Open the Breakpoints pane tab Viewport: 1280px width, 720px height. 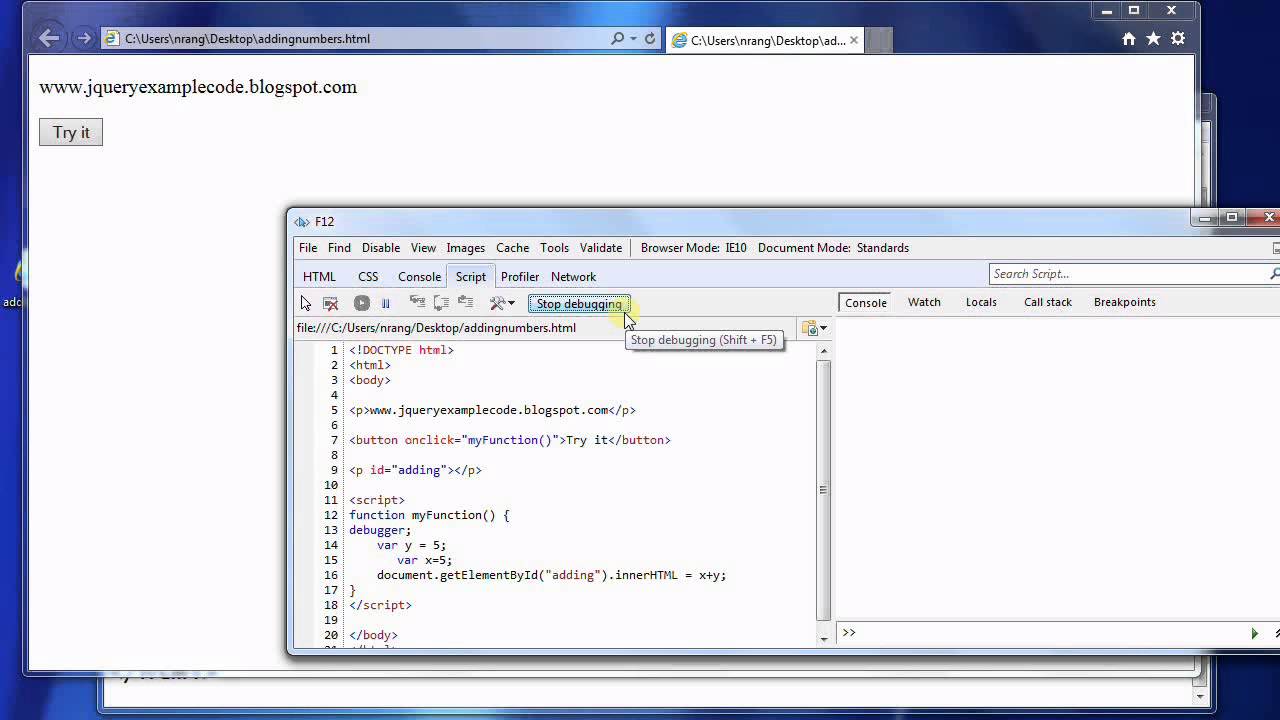tap(1125, 302)
